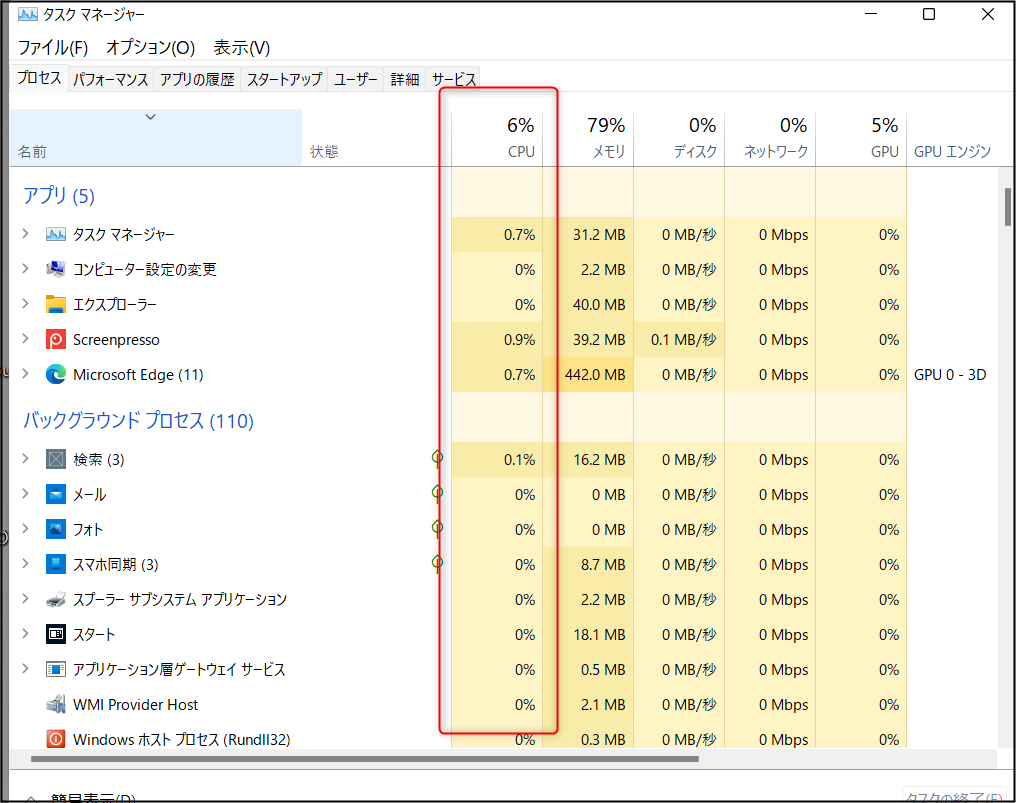
Task: Click the 18.1 MB memory cell
Action: pyautogui.click(x=588, y=634)
